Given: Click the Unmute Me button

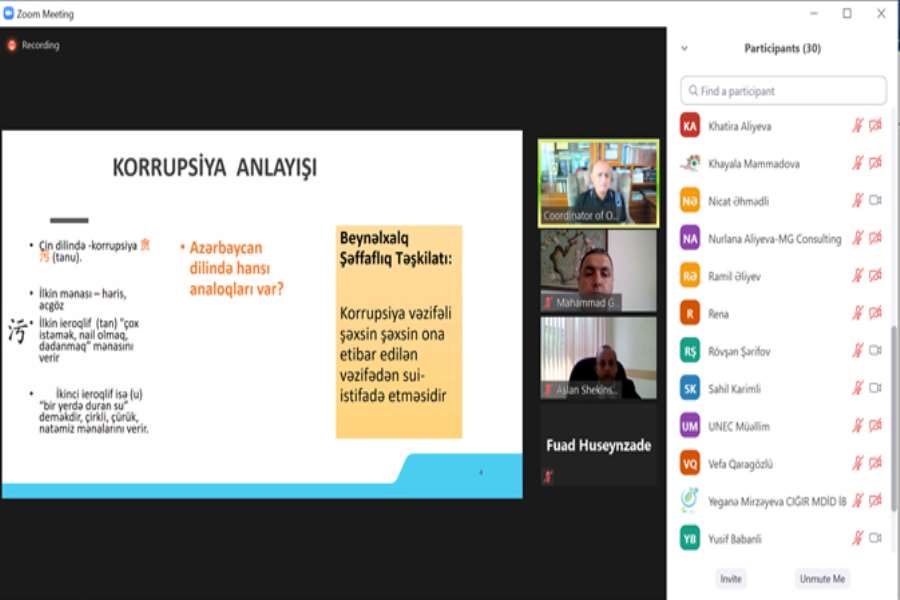Looking at the screenshot, I should (822, 579).
